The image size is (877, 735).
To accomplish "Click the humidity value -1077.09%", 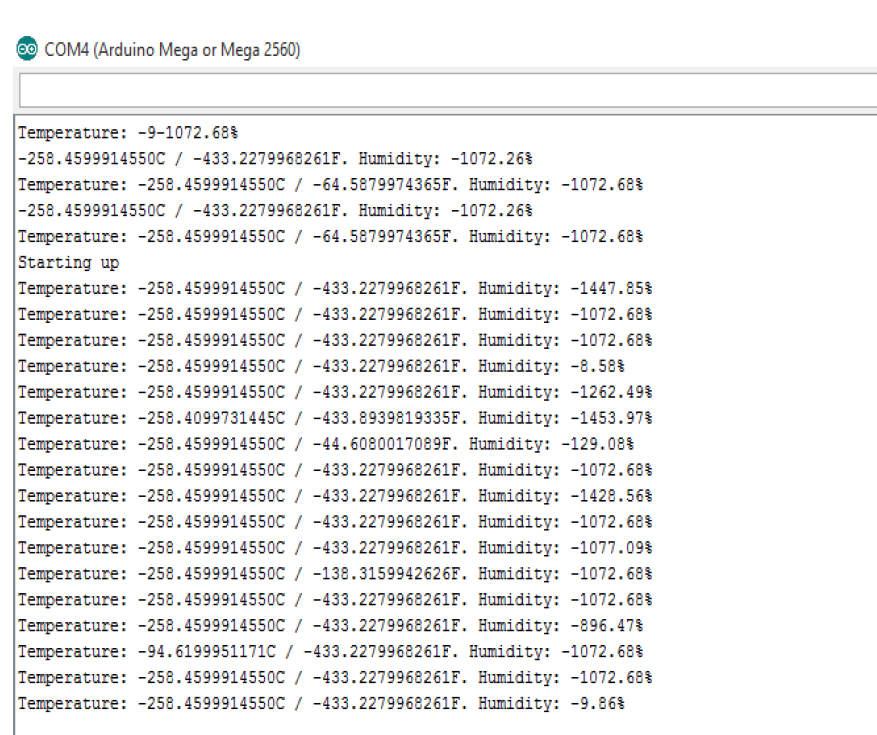I will (x=611, y=548).
